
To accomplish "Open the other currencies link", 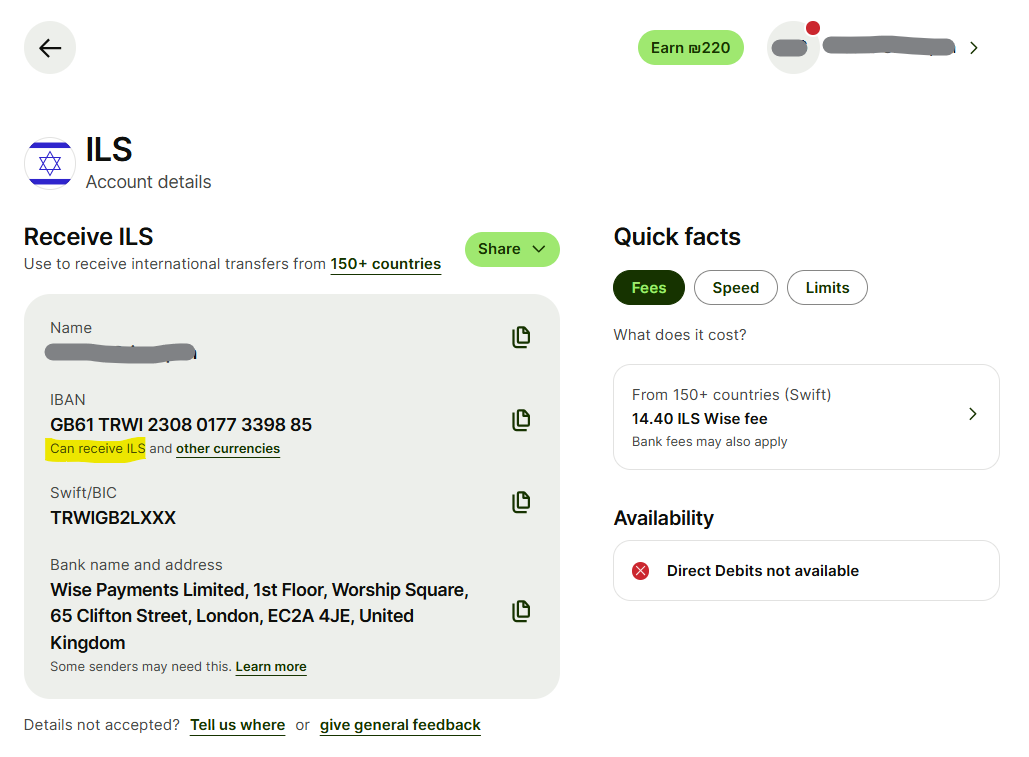I will [228, 449].
